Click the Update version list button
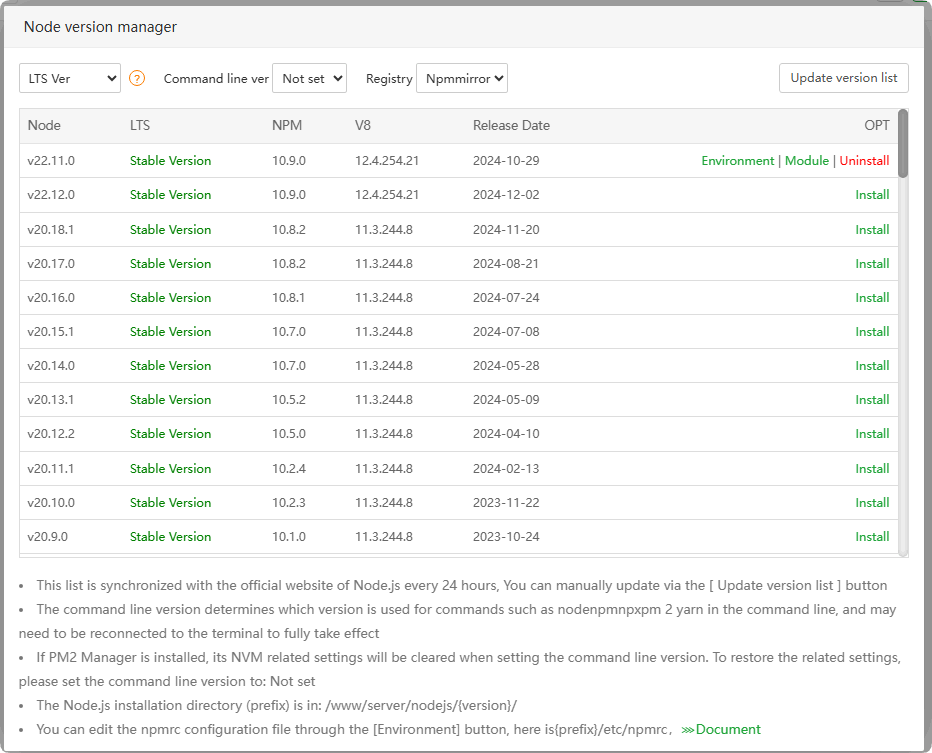 [x=843, y=78]
